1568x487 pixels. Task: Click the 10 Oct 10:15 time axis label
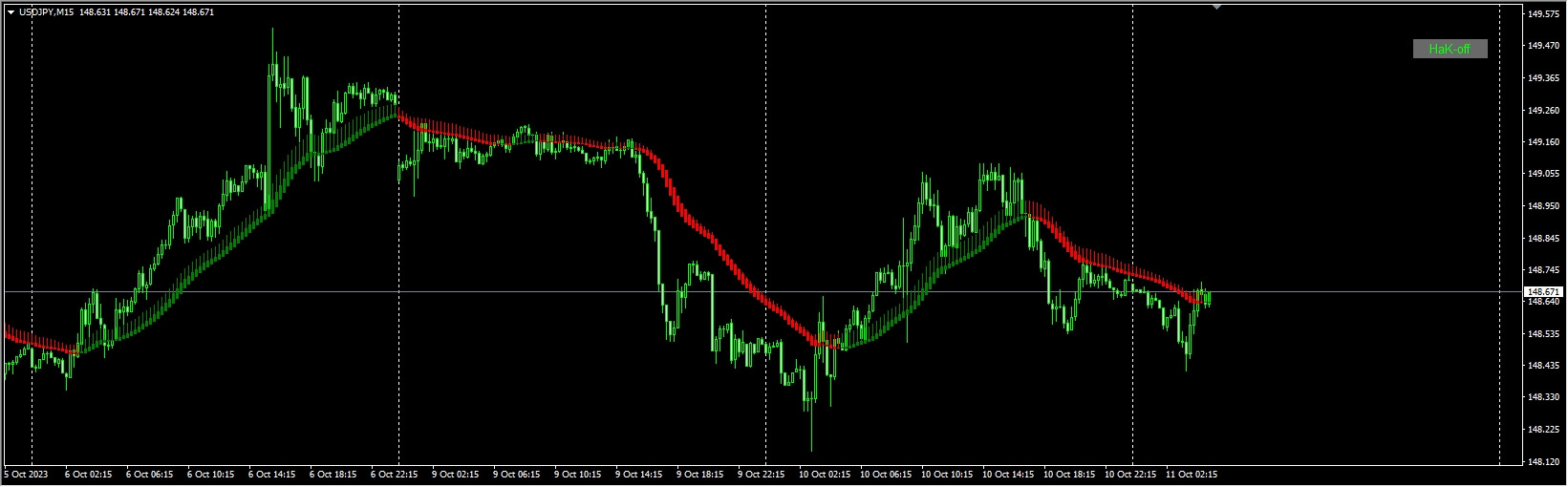[x=947, y=474]
